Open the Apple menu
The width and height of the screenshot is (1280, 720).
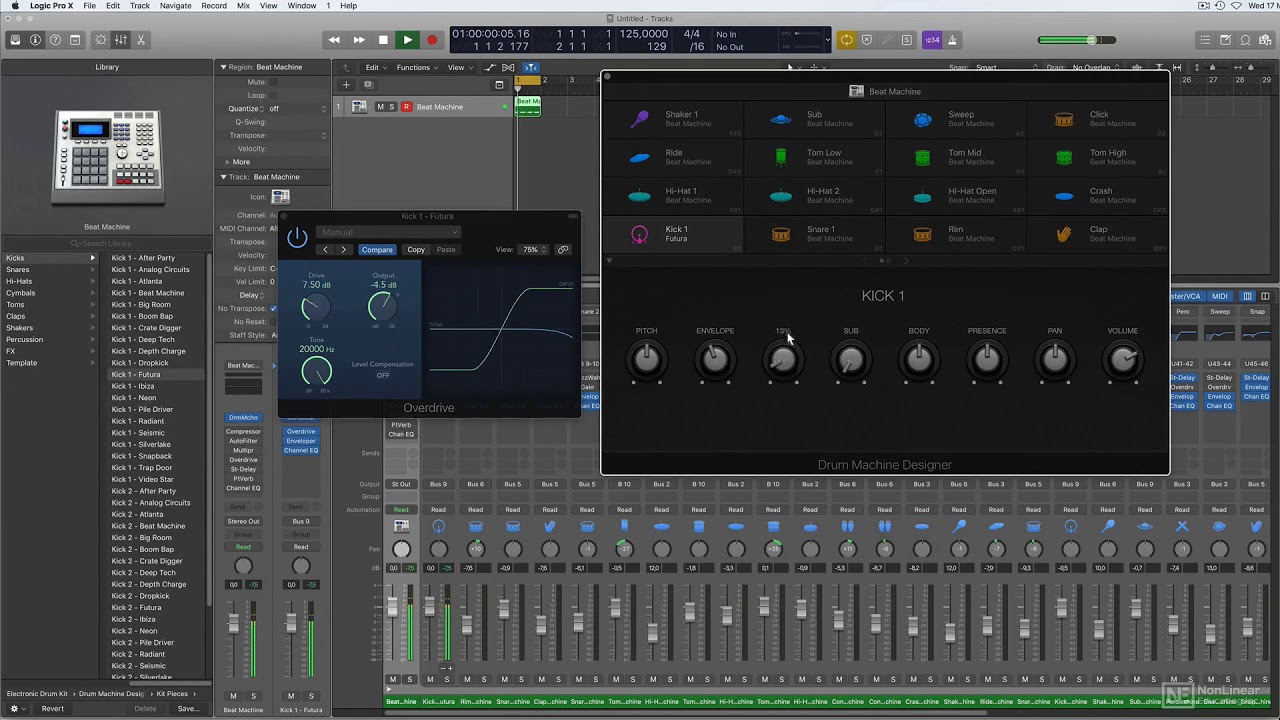[x=14, y=6]
